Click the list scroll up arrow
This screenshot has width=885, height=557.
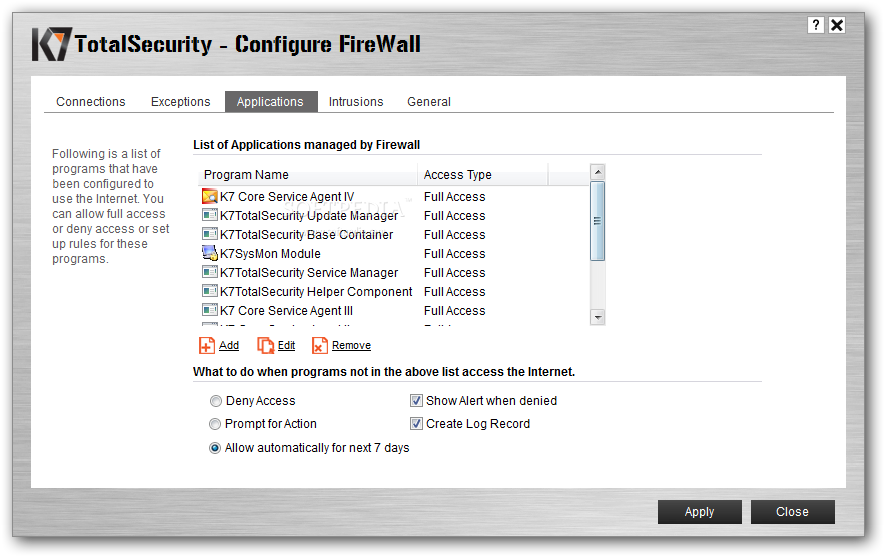(x=598, y=172)
